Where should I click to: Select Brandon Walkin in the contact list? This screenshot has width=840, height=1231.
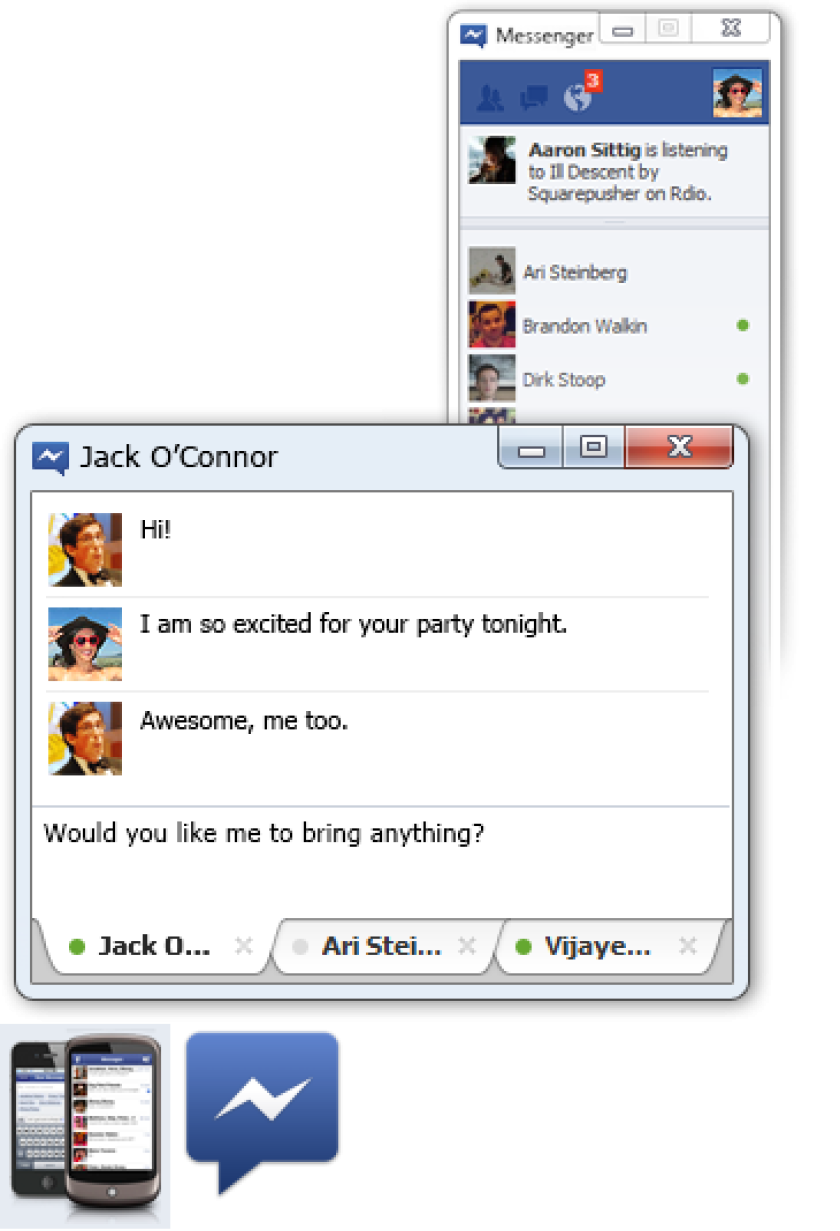[613, 325]
